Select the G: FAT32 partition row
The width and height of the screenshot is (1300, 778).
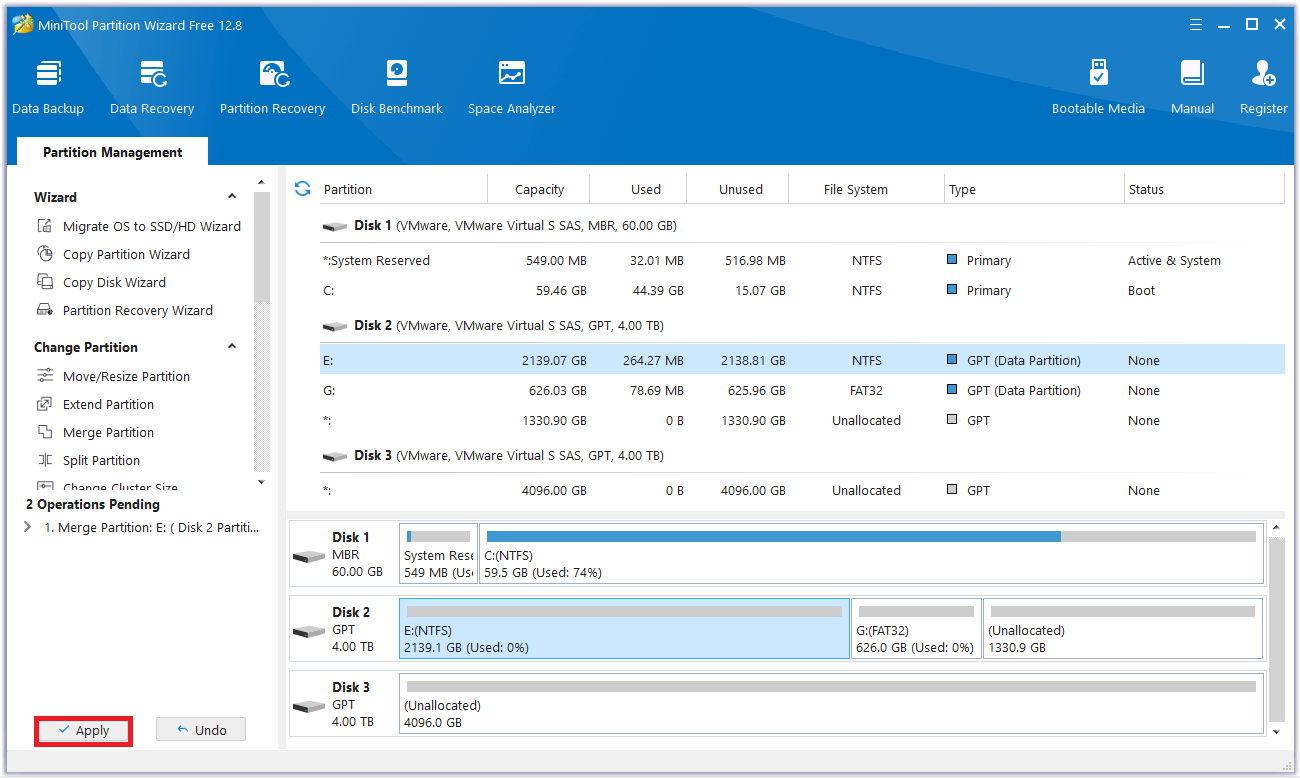point(802,390)
